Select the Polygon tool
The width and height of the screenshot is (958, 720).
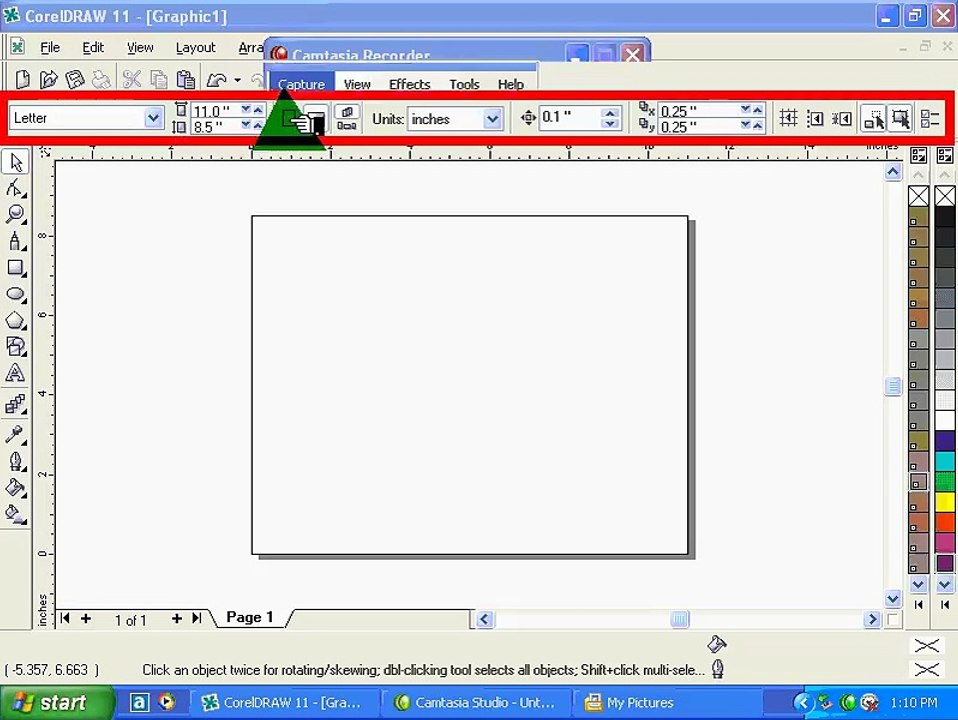pyautogui.click(x=15, y=320)
